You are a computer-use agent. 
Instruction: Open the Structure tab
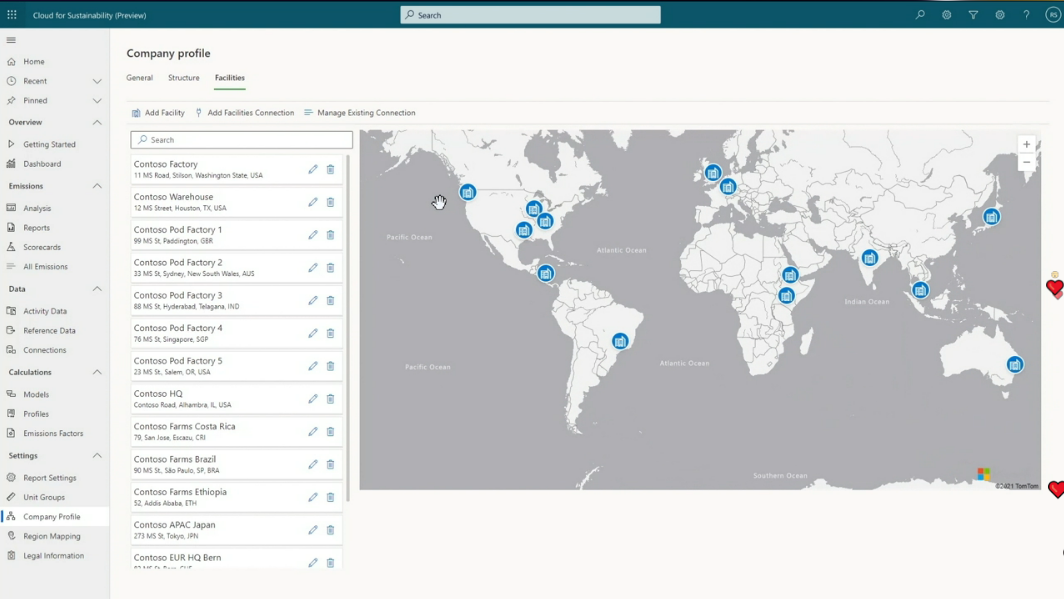183,78
